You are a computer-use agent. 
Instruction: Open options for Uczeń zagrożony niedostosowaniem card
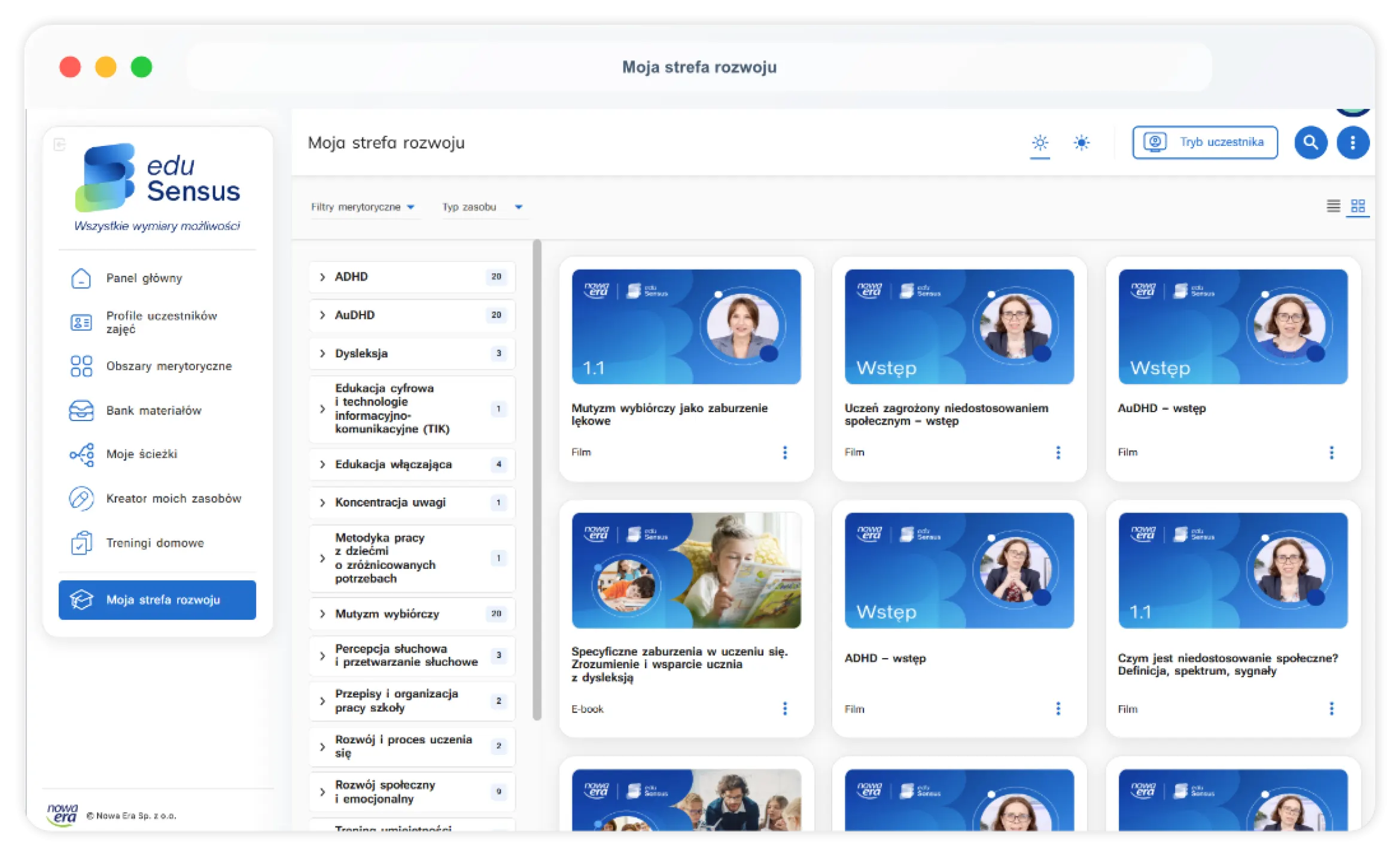1058,453
